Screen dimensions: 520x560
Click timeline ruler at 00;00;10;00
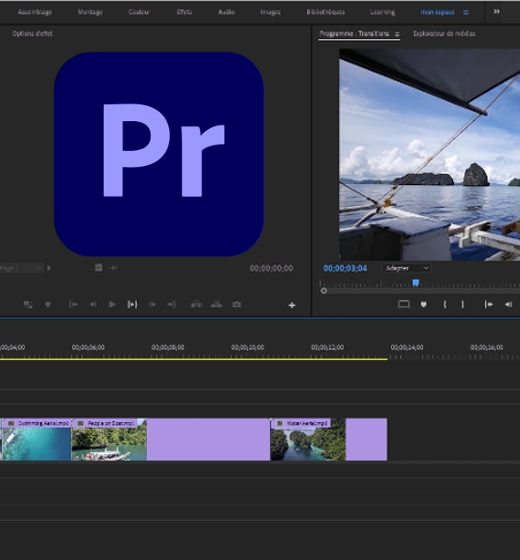[248, 348]
